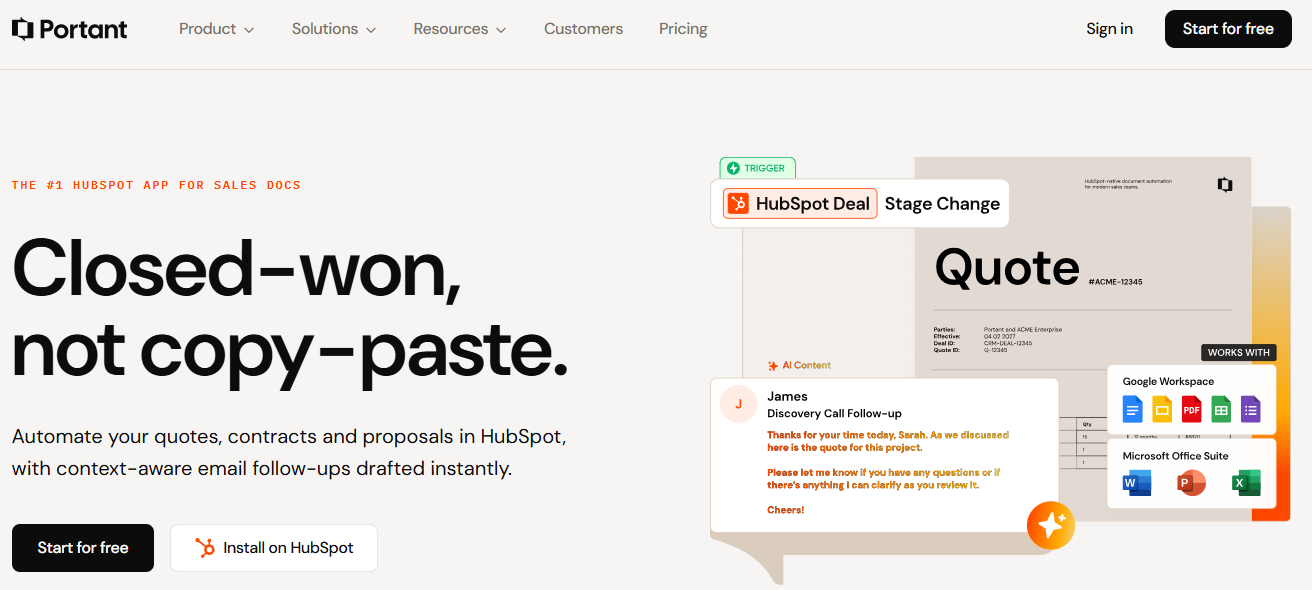This screenshot has height=590, width=1312.
Task: Click the Google Docs icon
Action: coord(1132,409)
